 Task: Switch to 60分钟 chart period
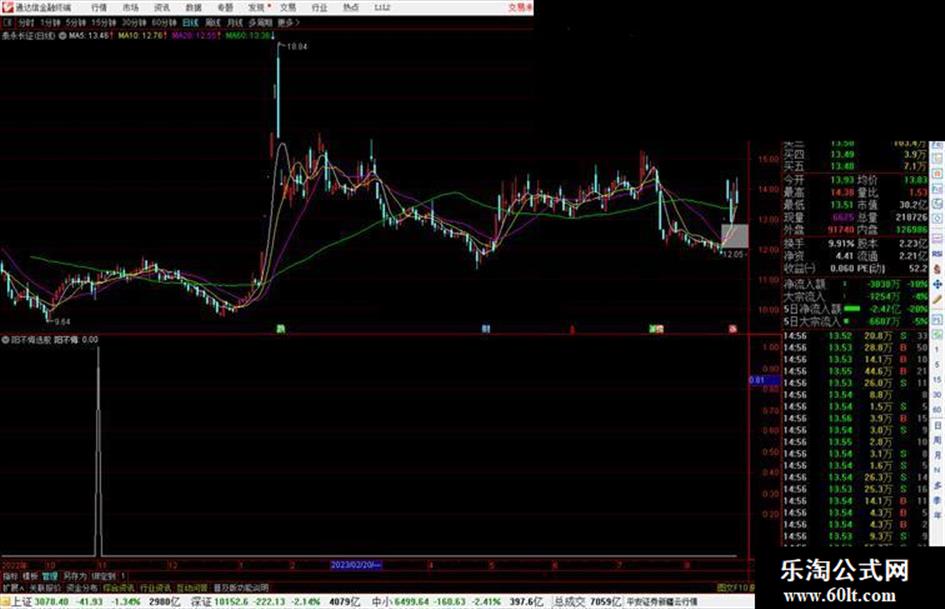point(164,23)
